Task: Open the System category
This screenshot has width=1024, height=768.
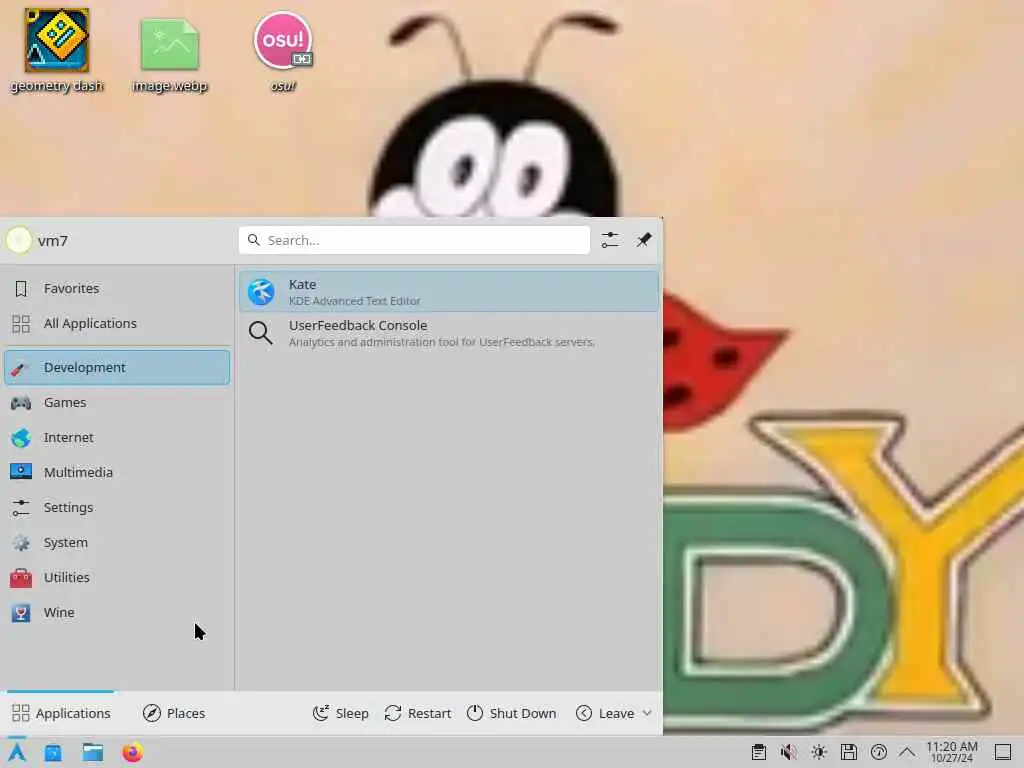Action: (x=117, y=543)
